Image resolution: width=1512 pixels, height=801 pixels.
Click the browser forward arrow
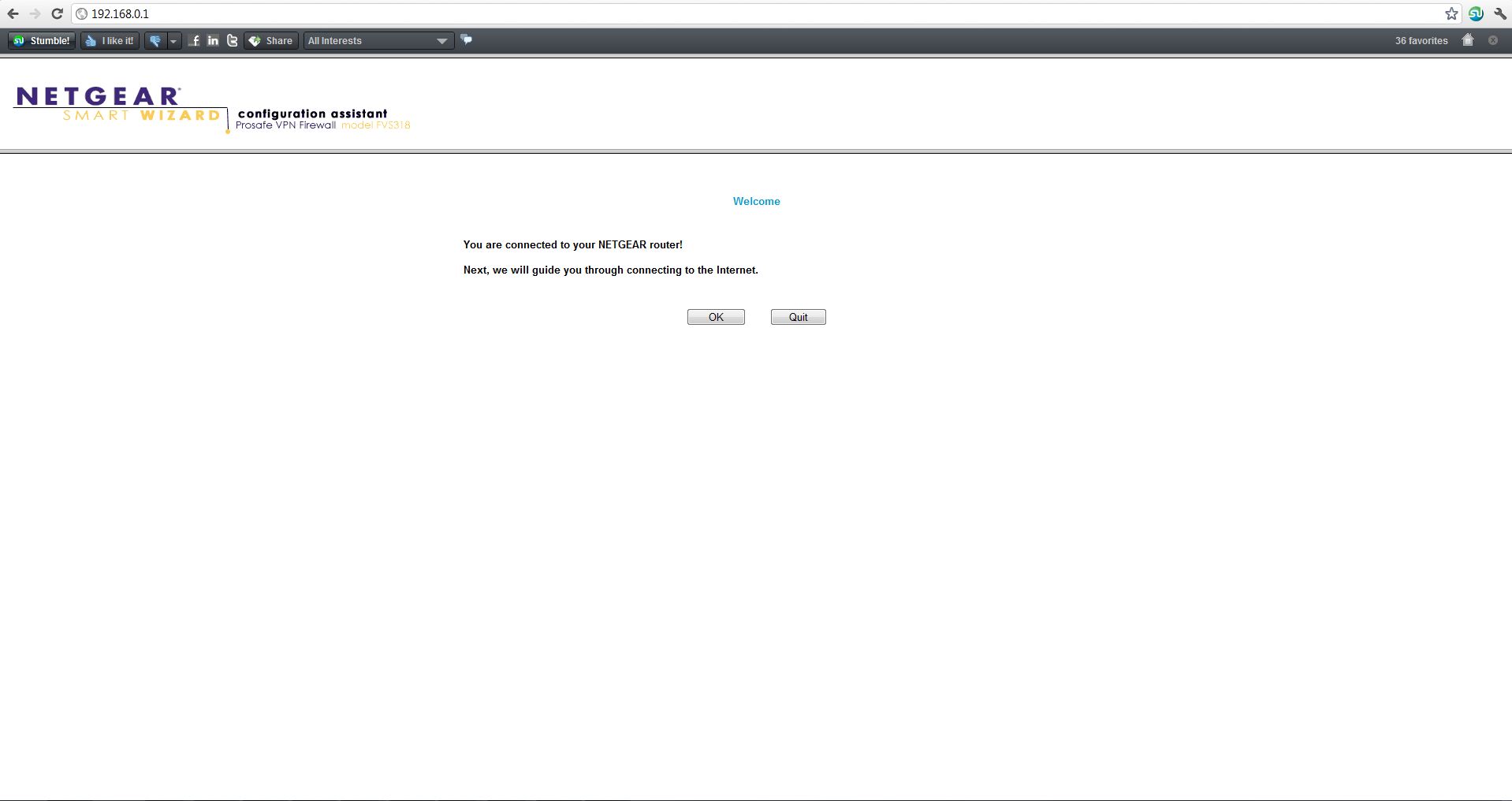35,13
